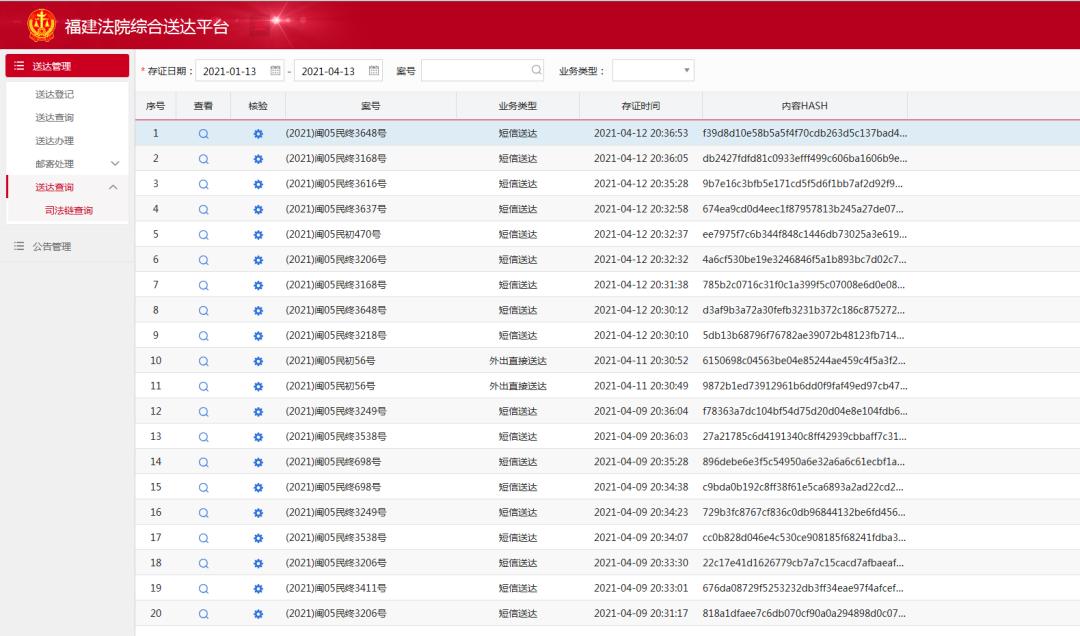Click the verify gear icon in row 3
The width and height of the screenshot is (1080, 636).
(258, 184)
